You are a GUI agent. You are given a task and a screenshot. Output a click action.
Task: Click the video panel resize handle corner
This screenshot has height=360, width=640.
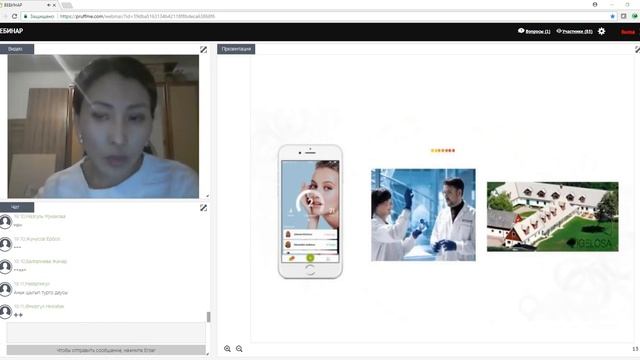click(207, 196)
